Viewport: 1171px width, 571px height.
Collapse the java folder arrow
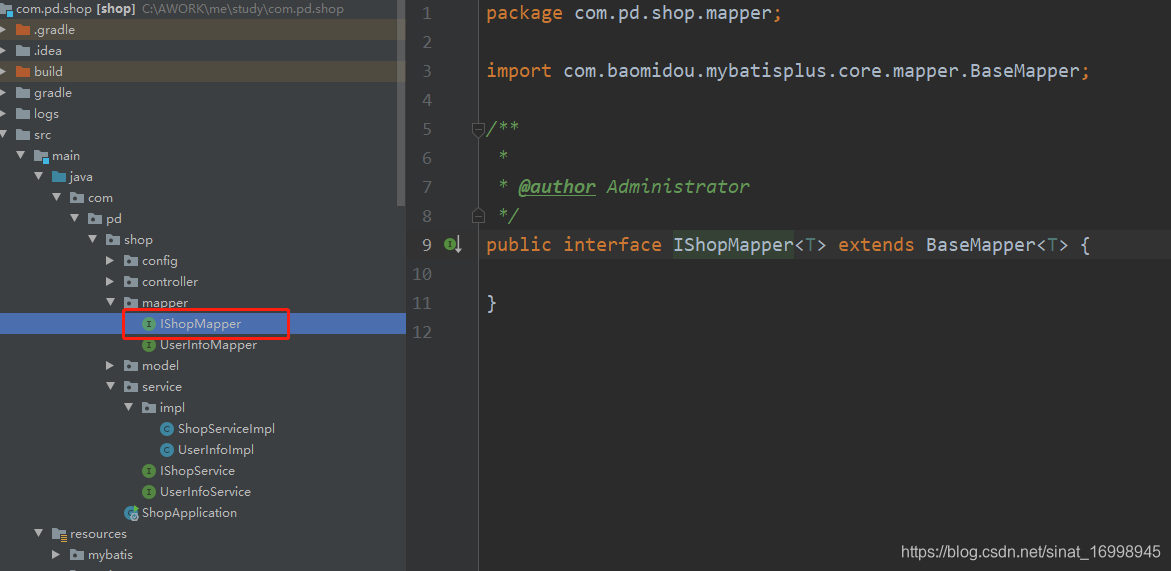pyautogui.click(x=39, y=177)
